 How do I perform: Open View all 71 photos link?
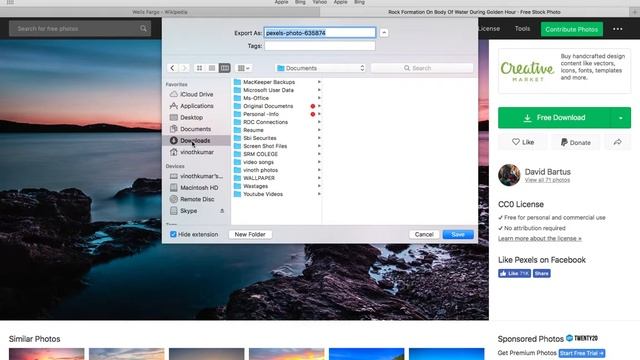pos(547,180)
